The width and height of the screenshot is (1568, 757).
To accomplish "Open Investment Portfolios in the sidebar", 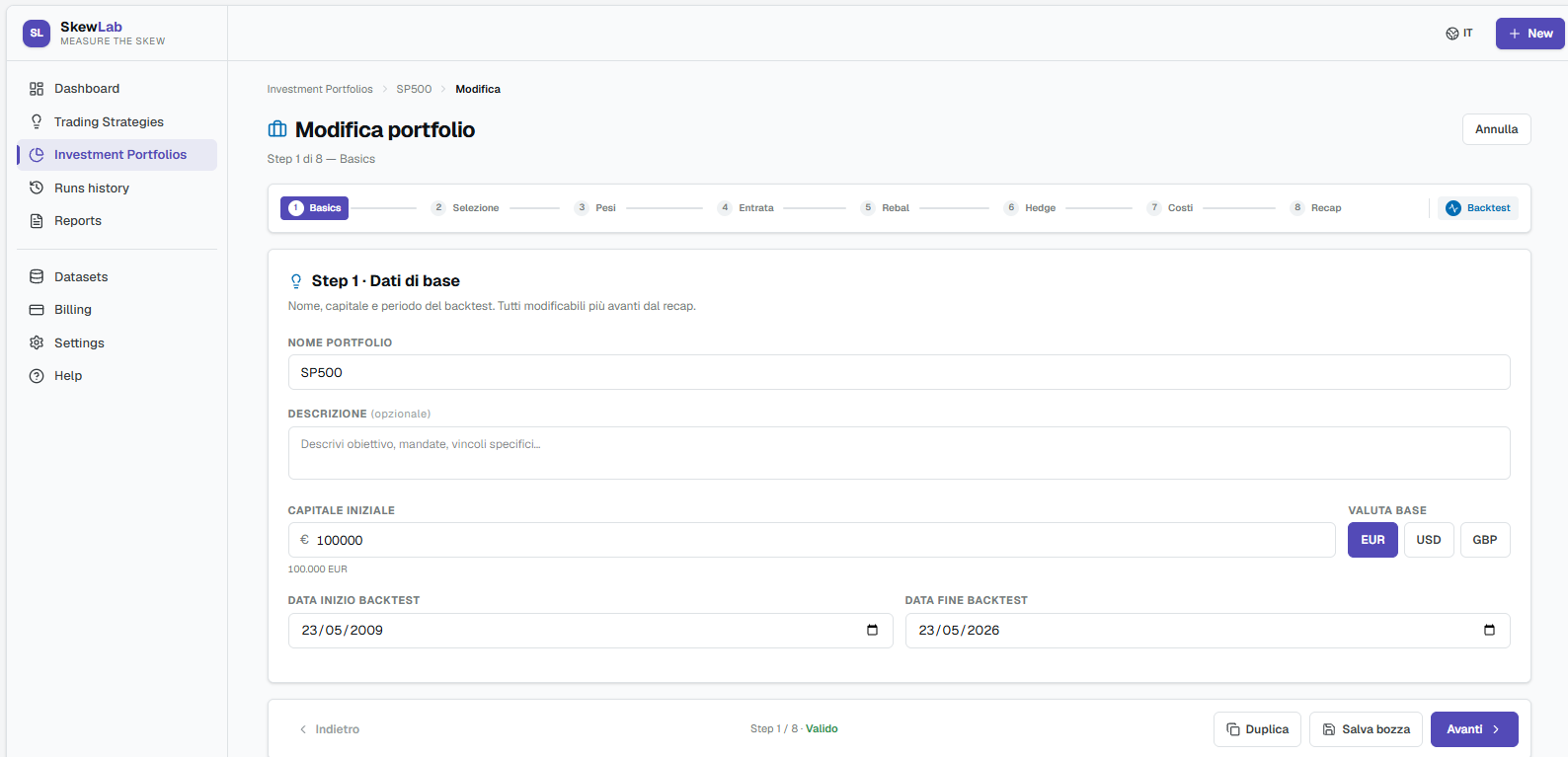I will [117, 155].
